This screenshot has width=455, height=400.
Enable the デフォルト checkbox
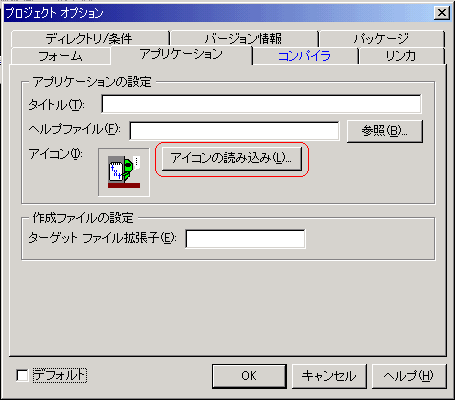[x=22, y=376]
